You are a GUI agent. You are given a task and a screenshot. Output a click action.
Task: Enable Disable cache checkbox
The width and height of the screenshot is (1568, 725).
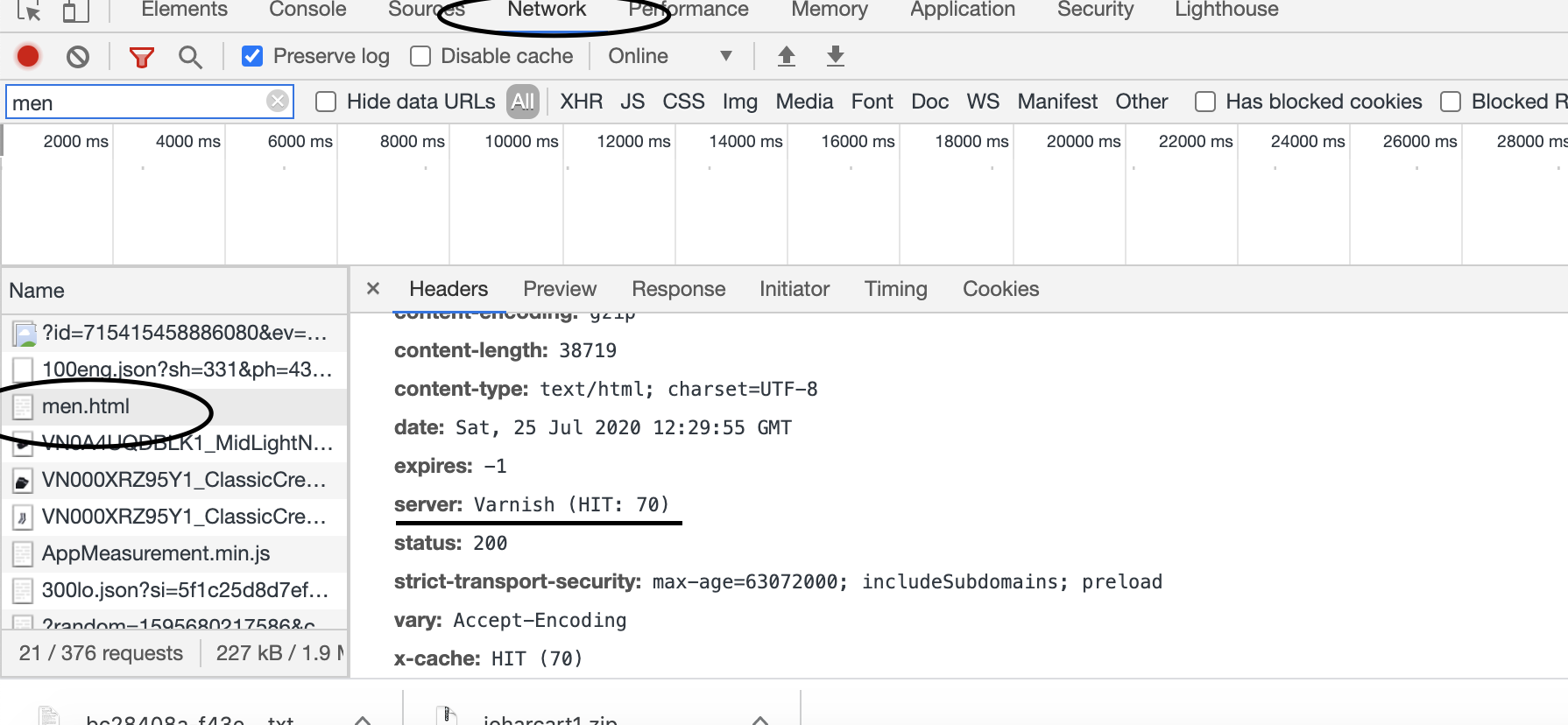tap(420, 56)
